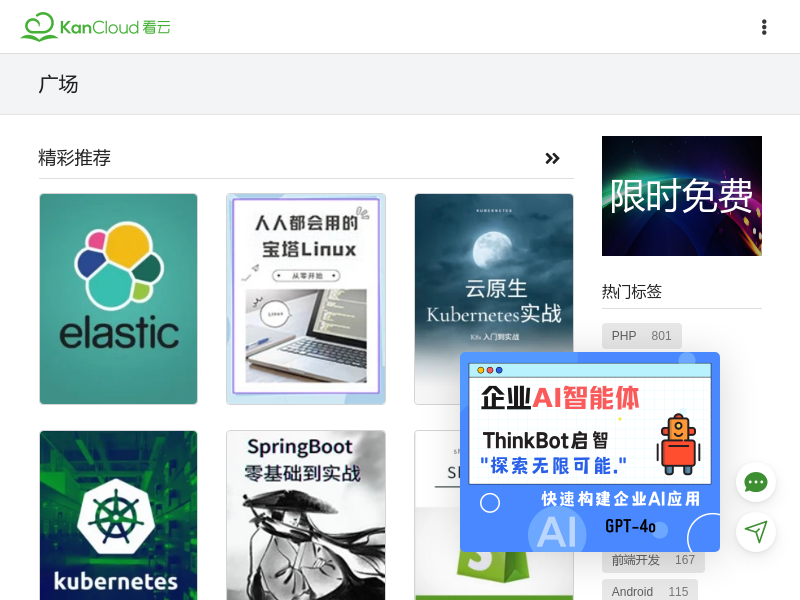Click the GPT-4o label in ad
800x600 pixels.
pyautogui.click(x=630, y=526)
